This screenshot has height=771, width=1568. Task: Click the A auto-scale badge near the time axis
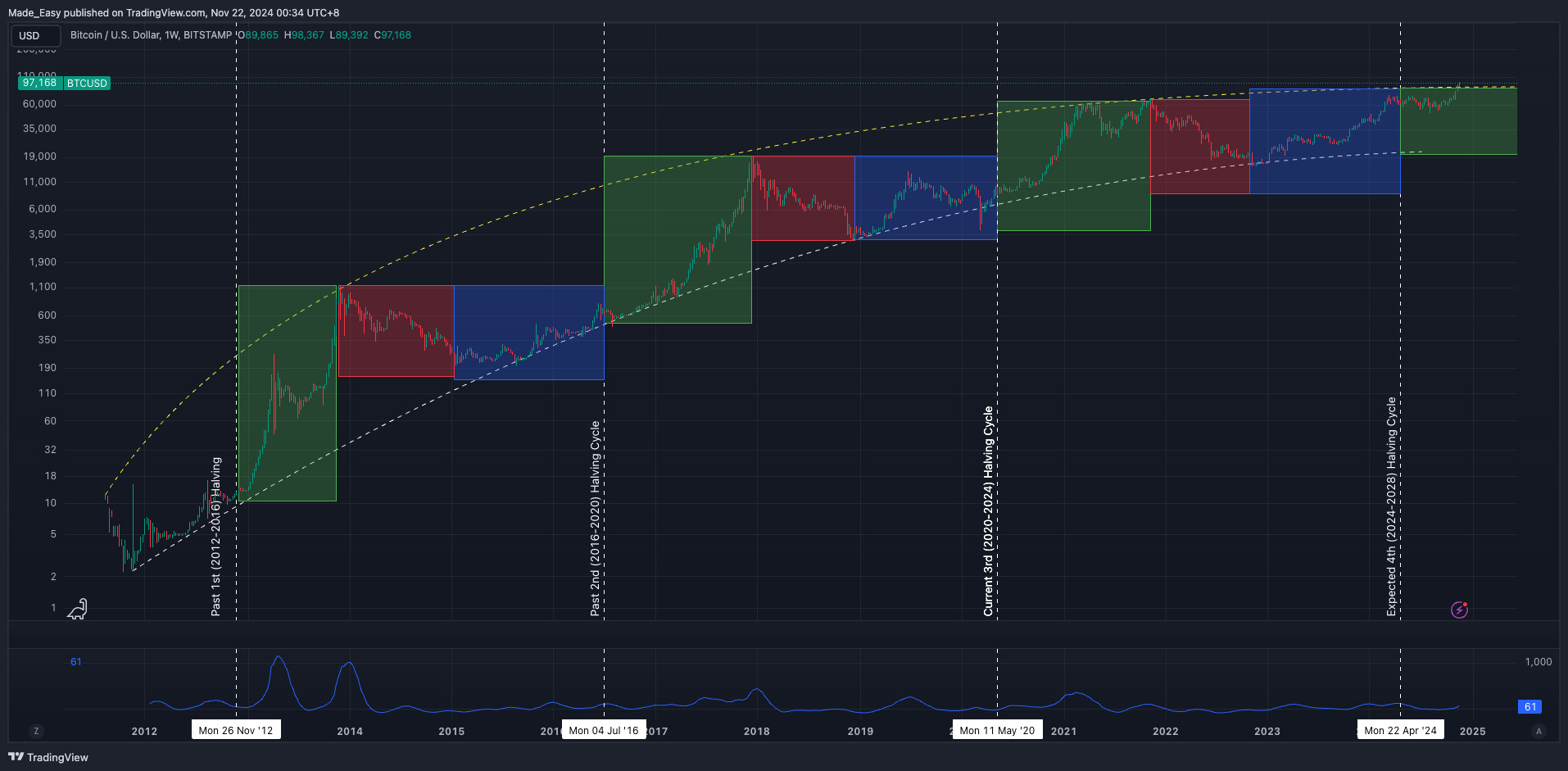(x=1538, y=730)
